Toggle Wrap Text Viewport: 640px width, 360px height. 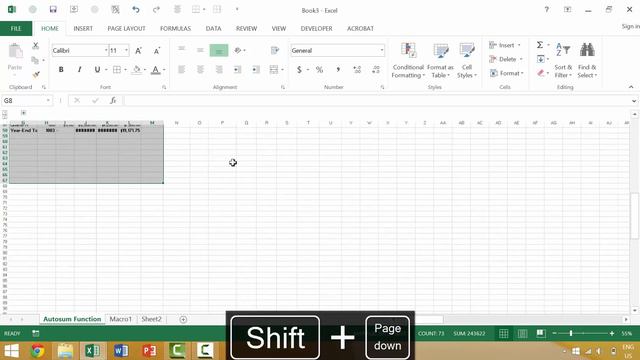coord(275,50)
